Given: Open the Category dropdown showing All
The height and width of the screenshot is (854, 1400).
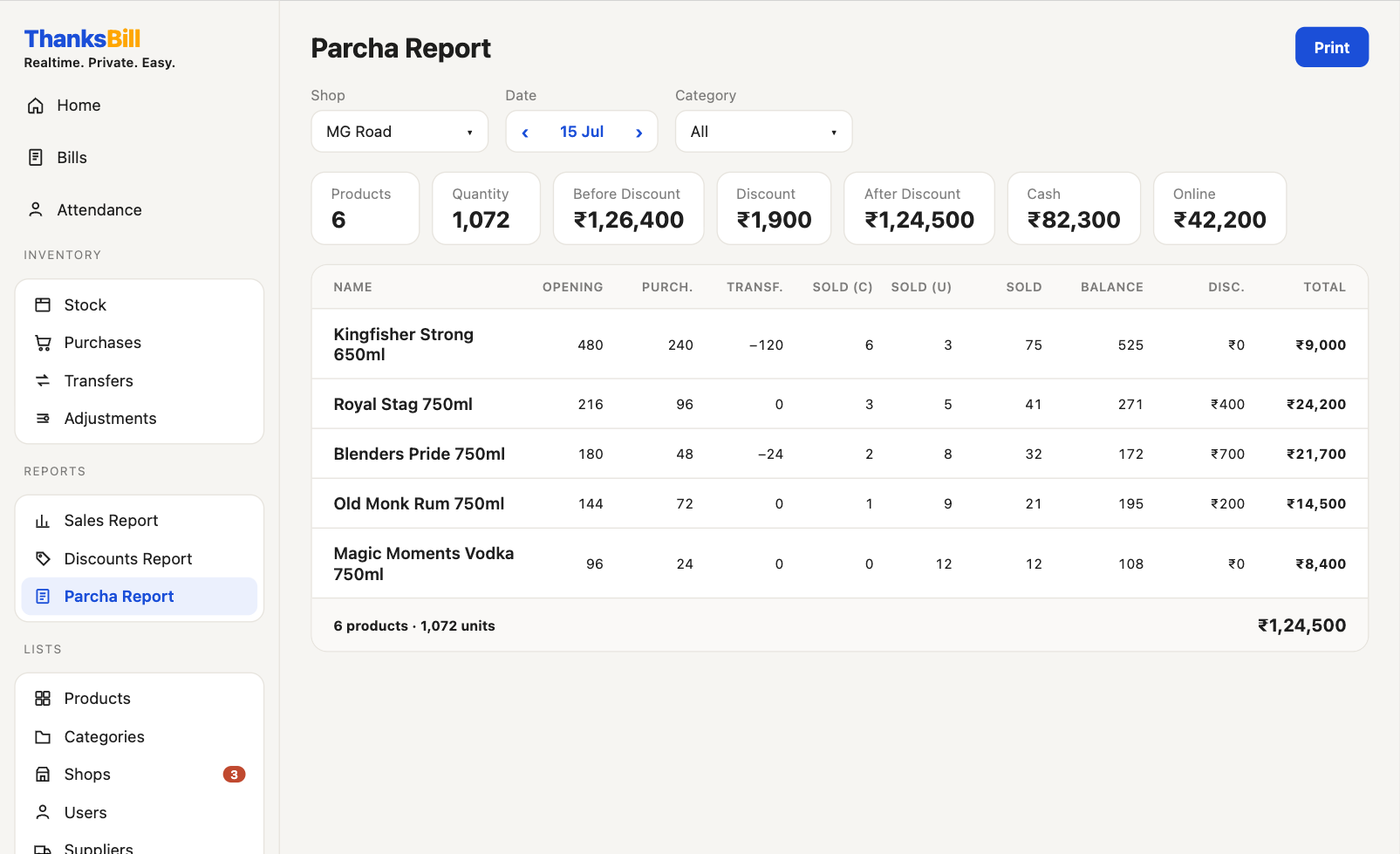Looking at the screenshot, I should tap(763, 132).
